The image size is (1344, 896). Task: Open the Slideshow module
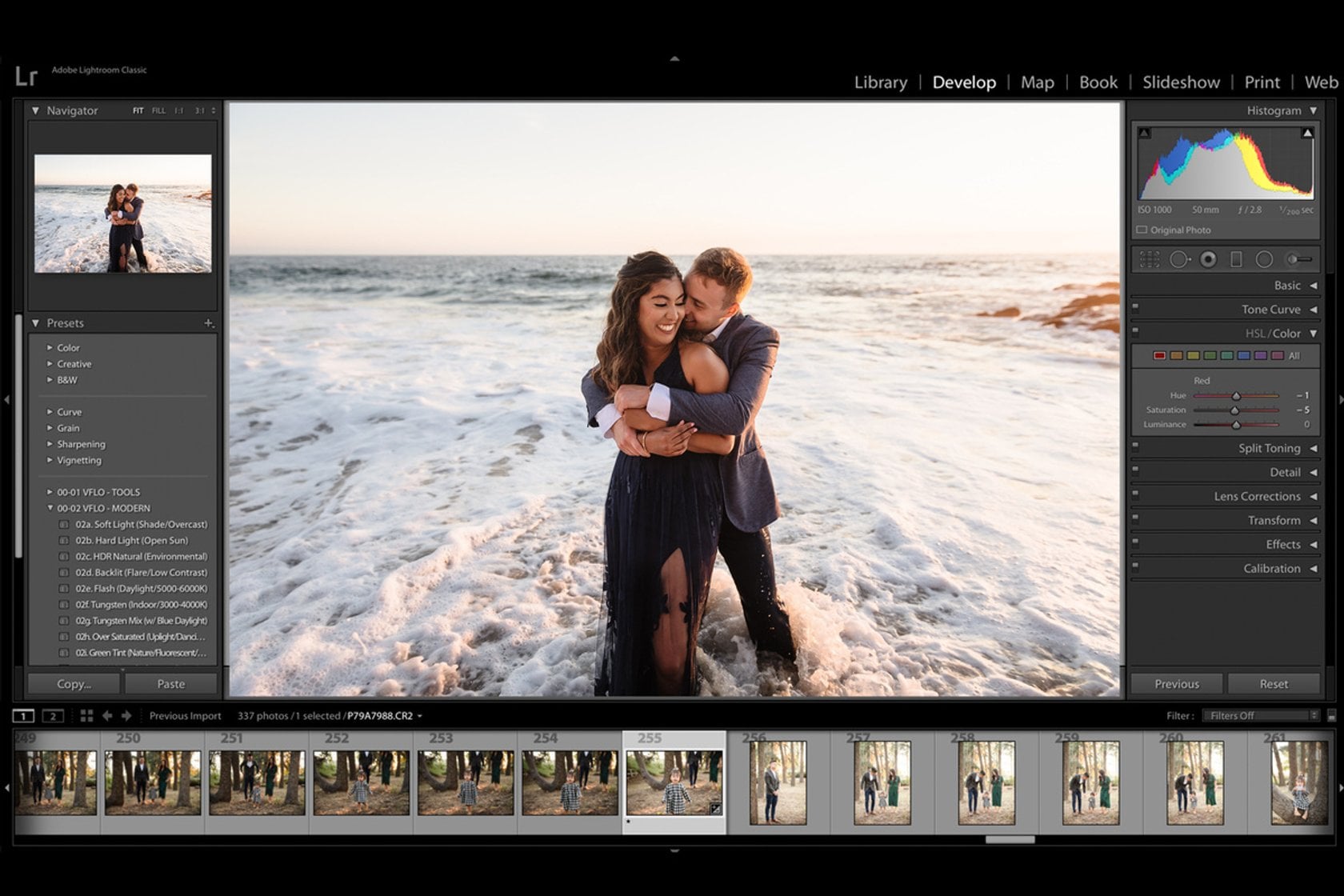coord(1180,82)
